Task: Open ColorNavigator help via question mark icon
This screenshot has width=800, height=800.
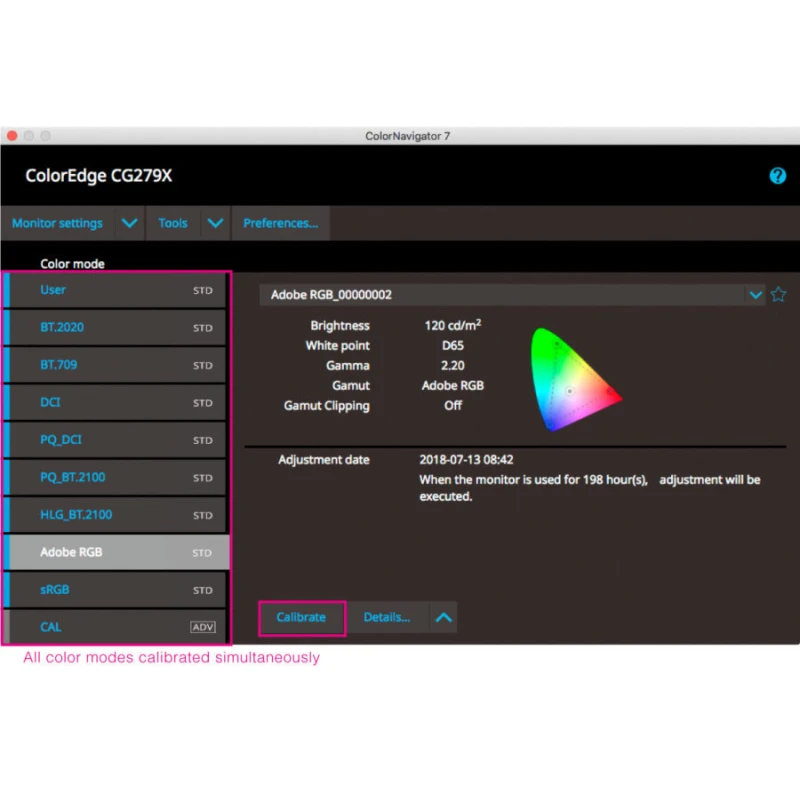Action: pos(778,176)
